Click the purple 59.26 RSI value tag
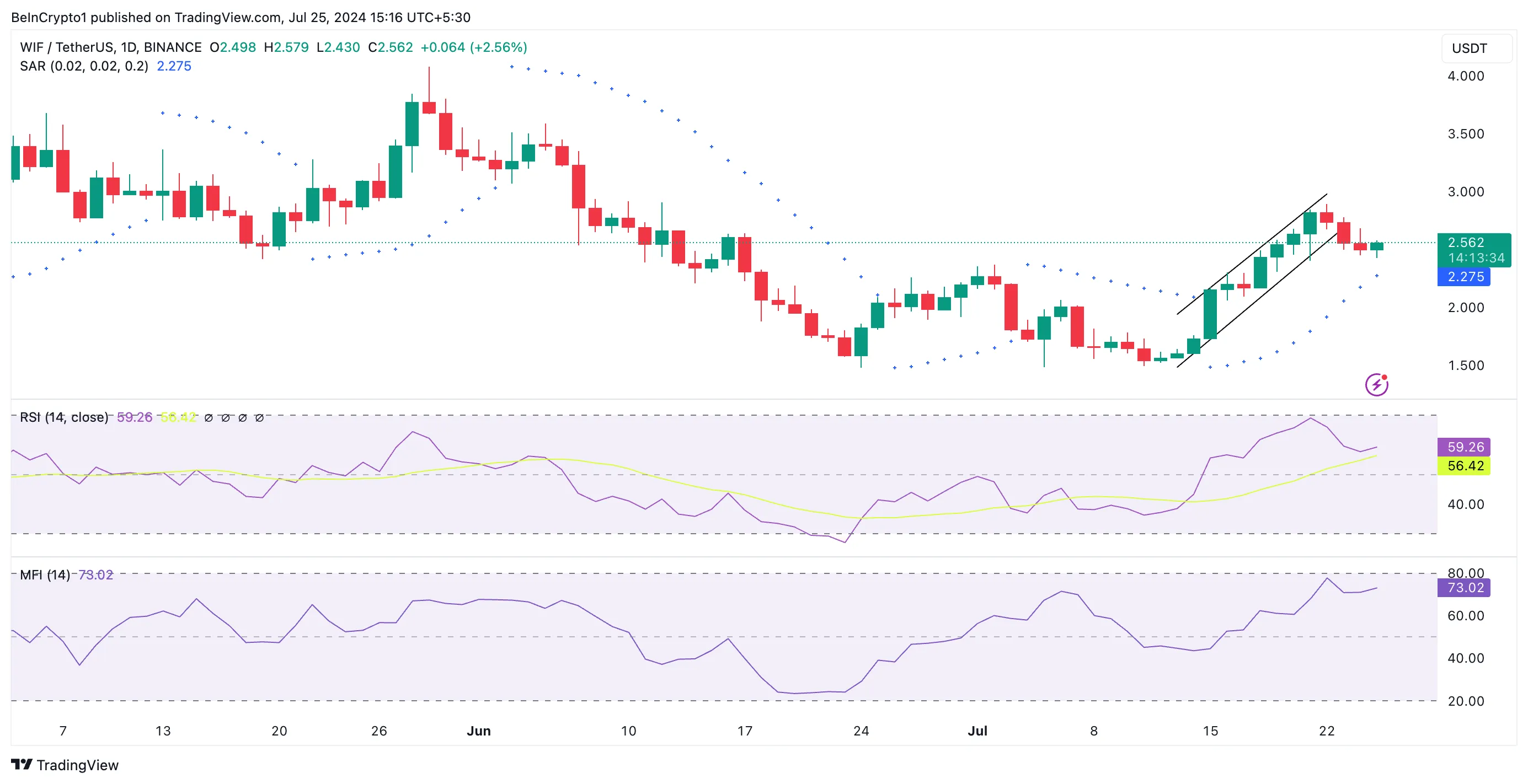 coord(1463,447)
